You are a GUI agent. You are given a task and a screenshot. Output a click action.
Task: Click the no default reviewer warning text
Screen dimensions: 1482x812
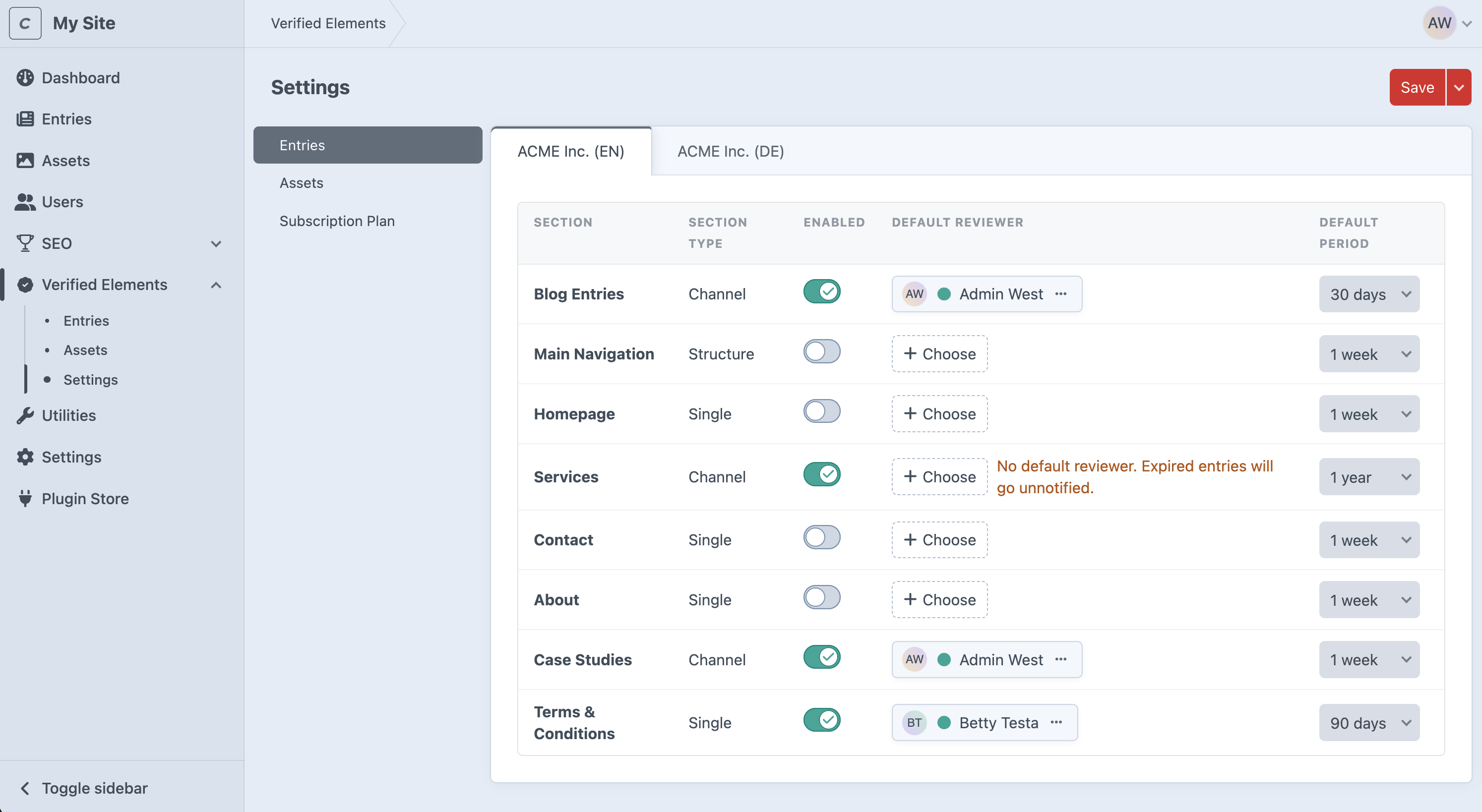(1134, 477)
